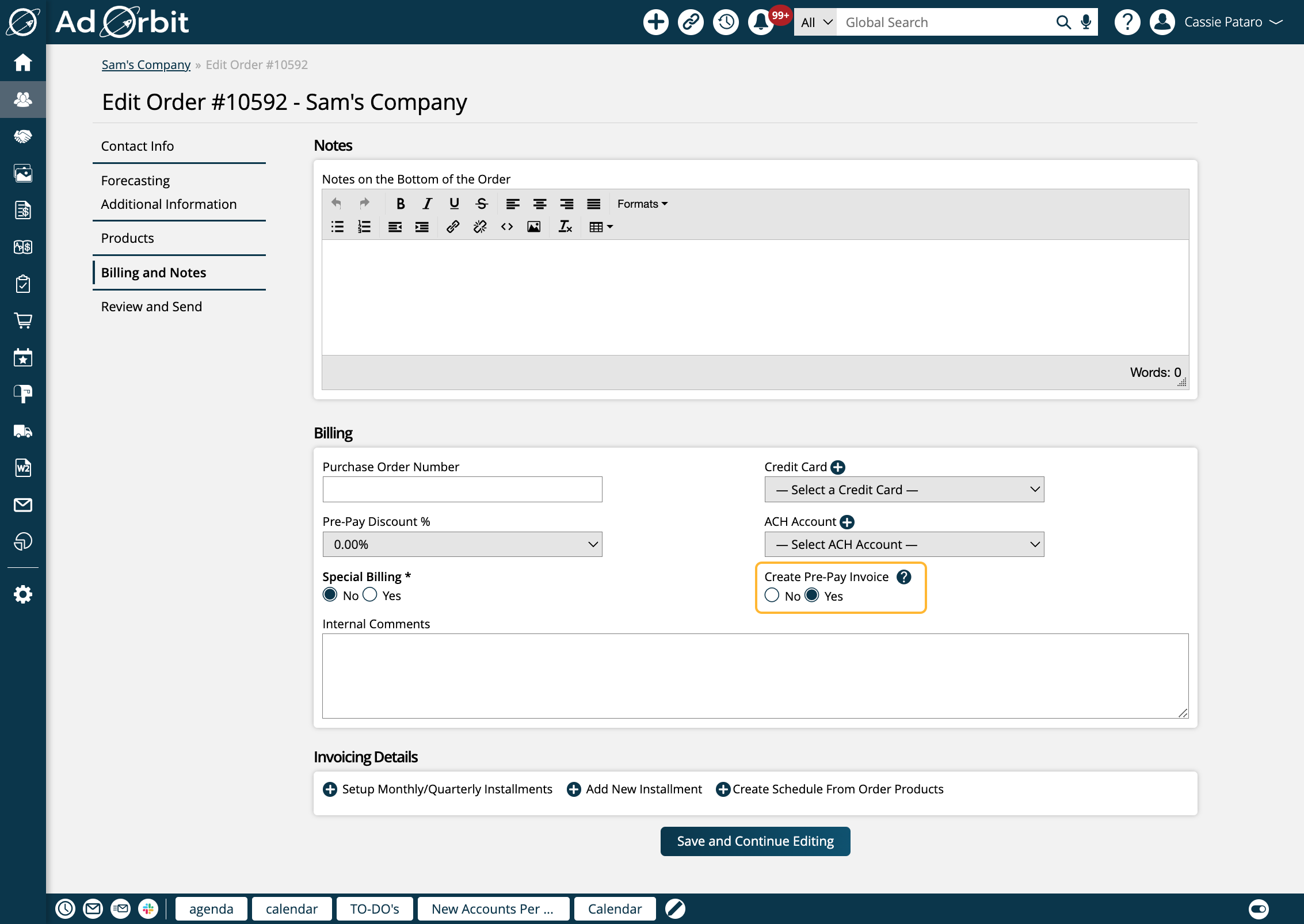This screenshot has height=924, width=1304.
Task: Click the insert link icon in editor
Action: (453, 227)
